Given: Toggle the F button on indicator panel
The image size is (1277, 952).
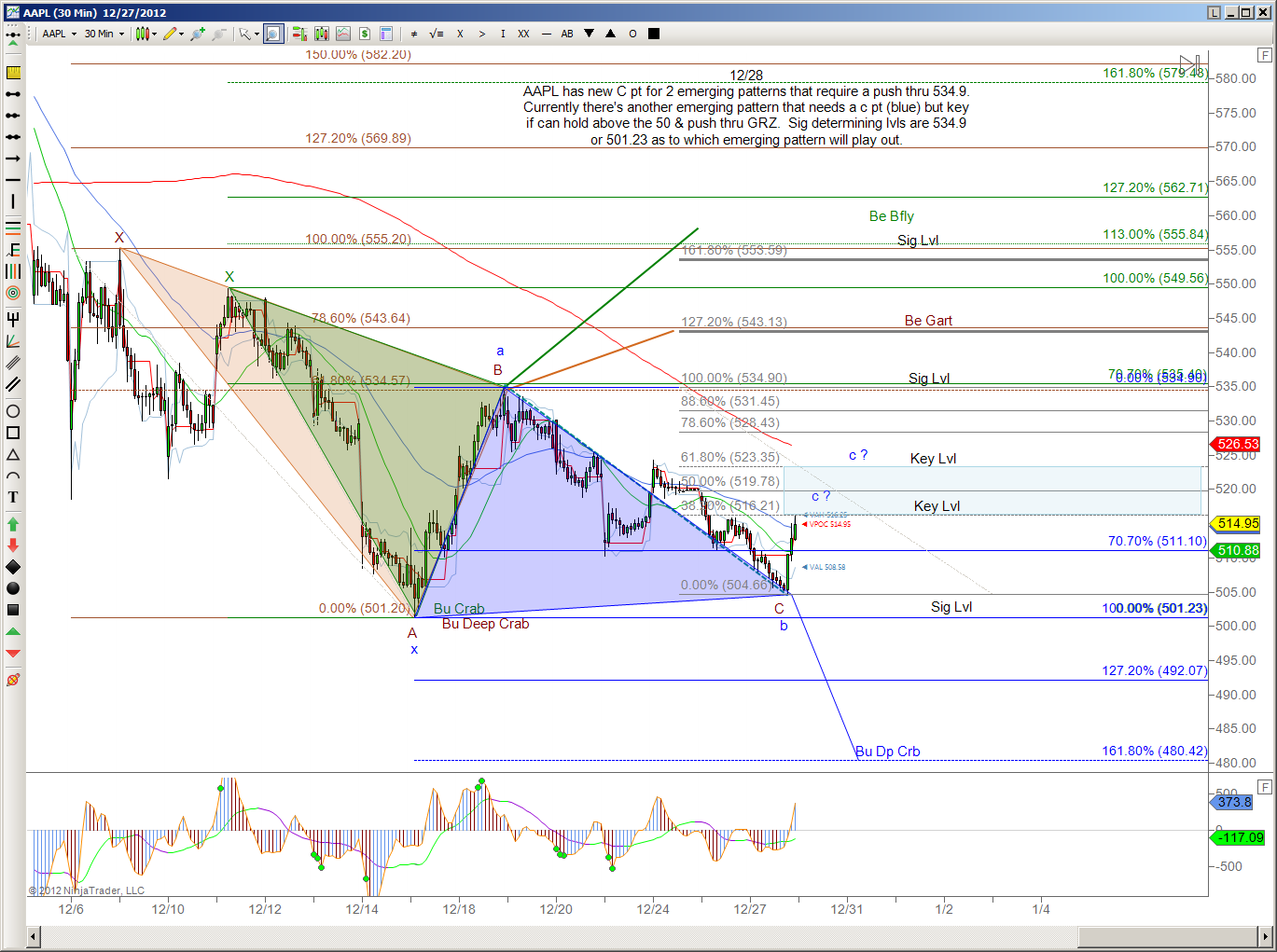Looking at the screenshot, I should (1265, 787).
